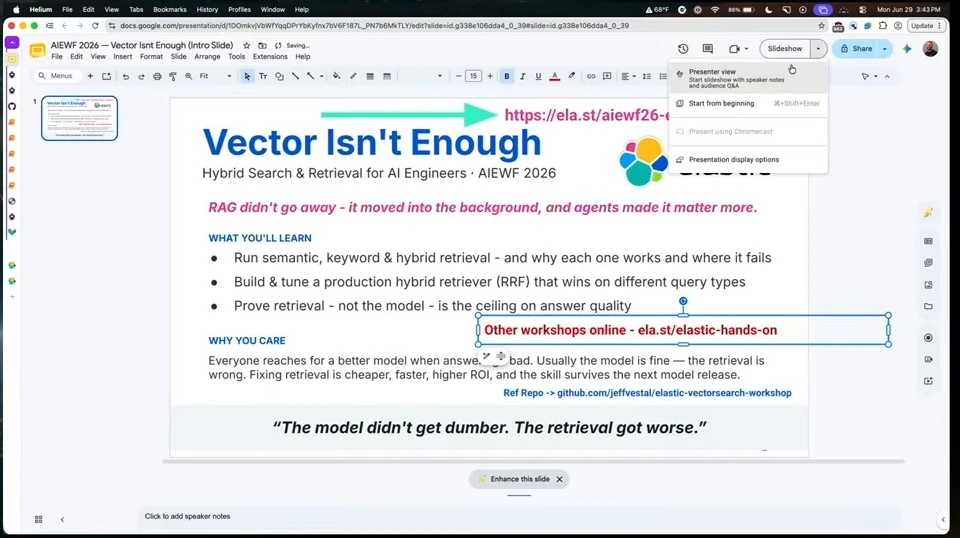Expand the font family dropdown arrow
The width and height of the screenshot is (960, 538).
point(440,77)
